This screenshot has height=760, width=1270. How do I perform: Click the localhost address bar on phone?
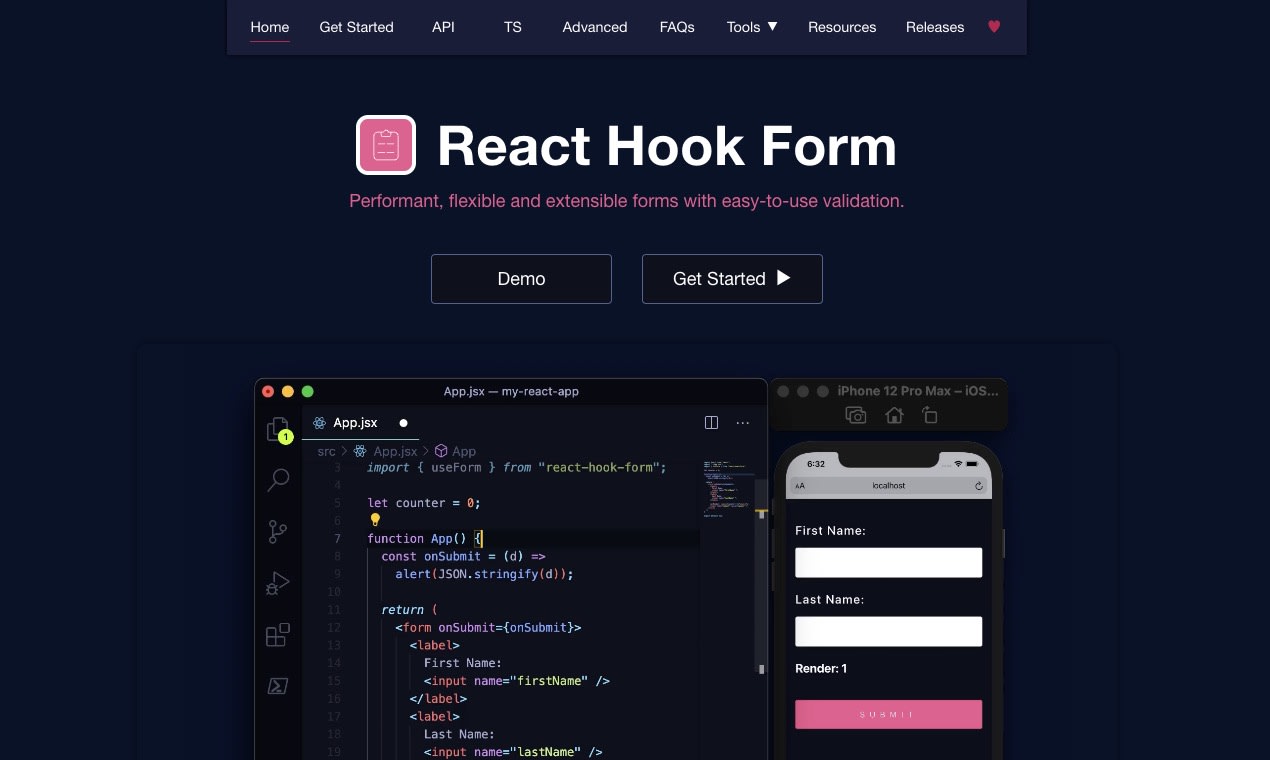pyautogui.click(x=888, y=486)
